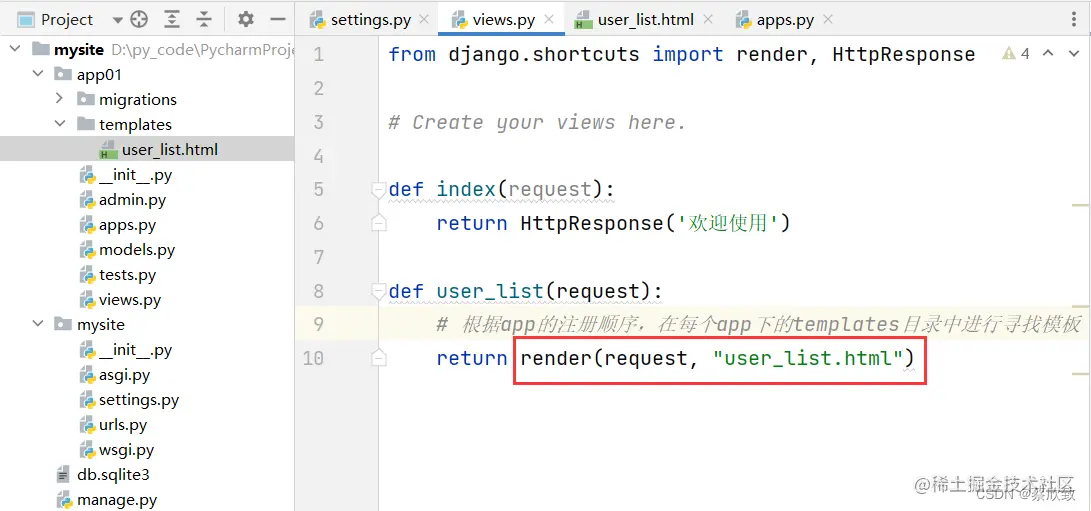
Task: Click the comment '# Create your views here.'
Action: tap(538, 123)
